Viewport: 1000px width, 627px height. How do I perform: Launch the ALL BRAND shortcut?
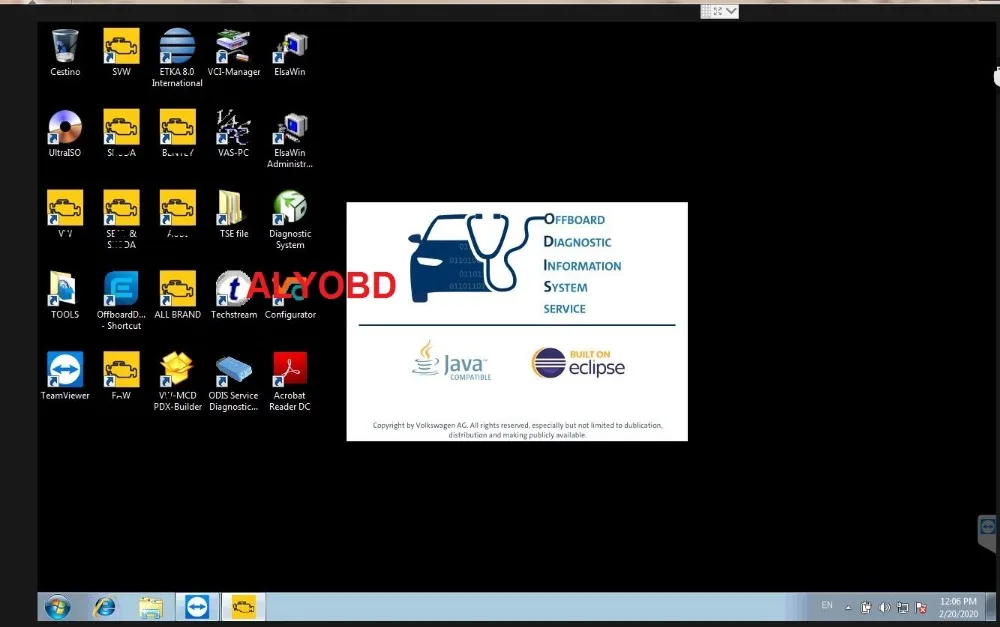[177, 295]
